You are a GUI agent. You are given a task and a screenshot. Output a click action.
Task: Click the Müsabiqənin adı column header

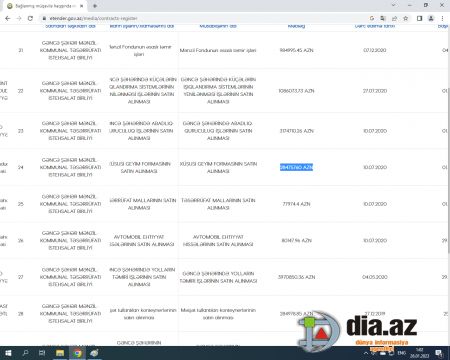218,26
